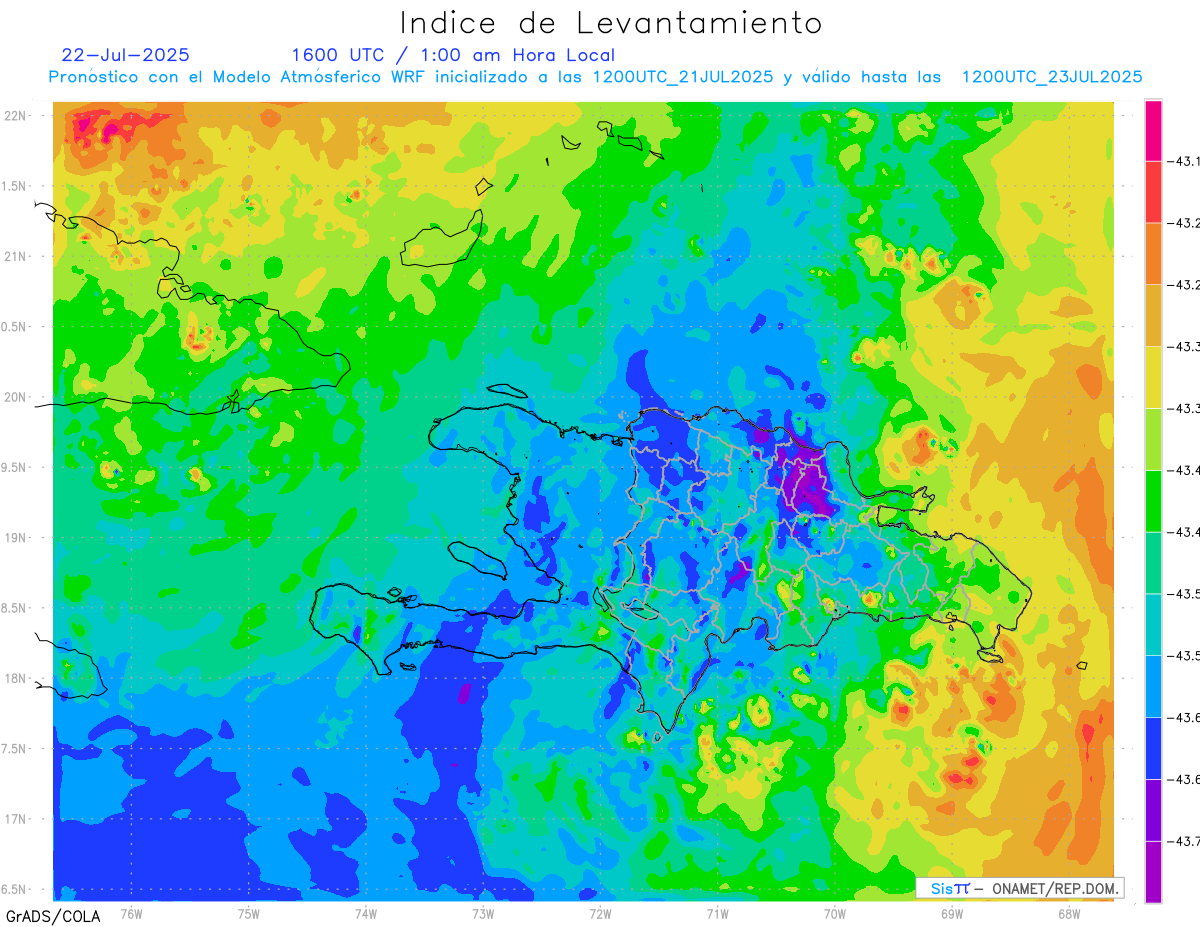
Task: Click the "68W" longitude label
Action: (x=1069, y=912)
